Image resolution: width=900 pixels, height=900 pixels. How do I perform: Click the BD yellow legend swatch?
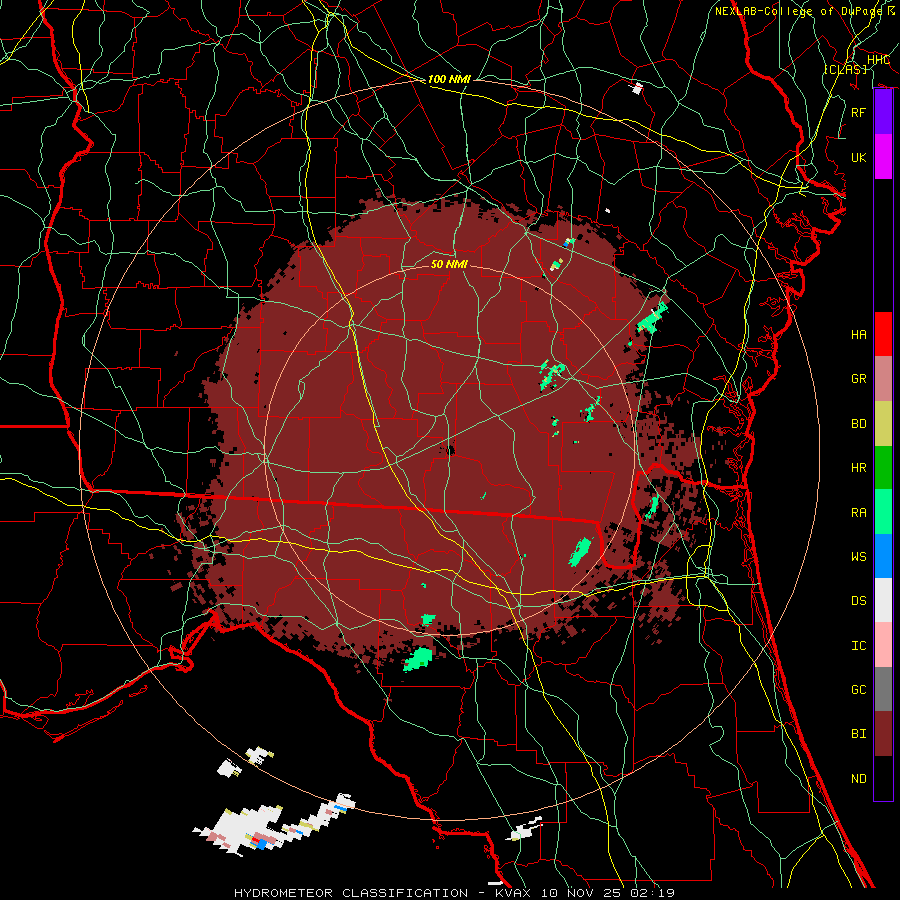coord(883,423)
